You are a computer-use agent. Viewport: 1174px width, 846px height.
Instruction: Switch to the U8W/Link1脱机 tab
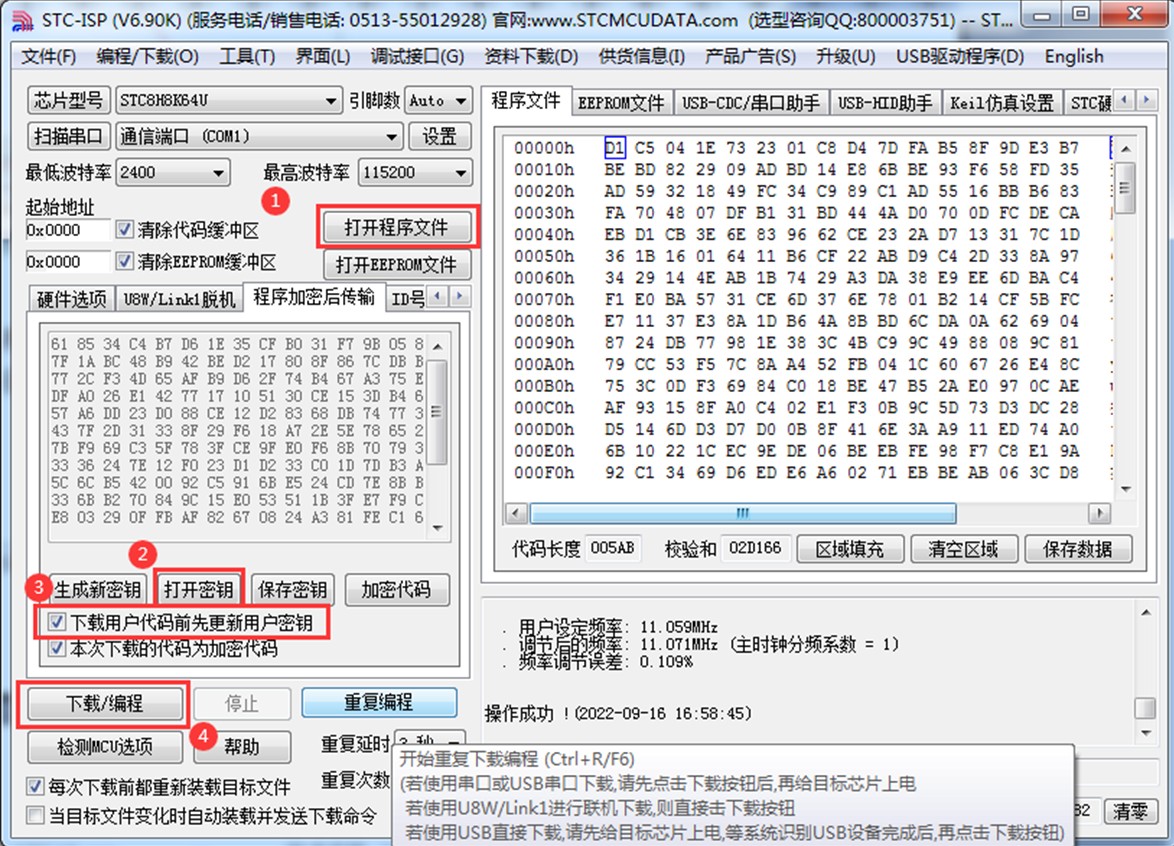pyautogui.click(x=180, y=299)
